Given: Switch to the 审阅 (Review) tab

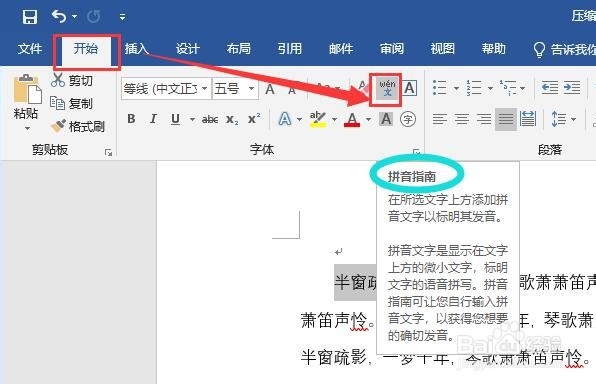Looking at the screenshot, I should (x=392, y=49).
